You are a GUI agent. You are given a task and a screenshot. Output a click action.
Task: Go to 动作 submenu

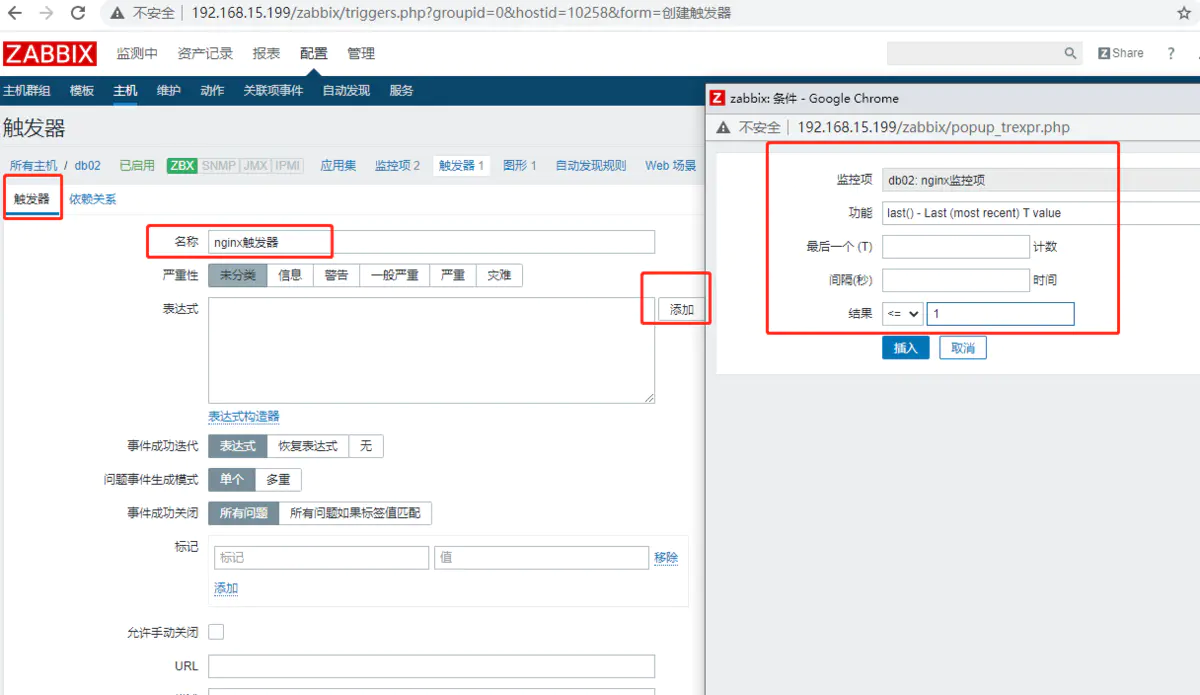[x=212, y=90]
